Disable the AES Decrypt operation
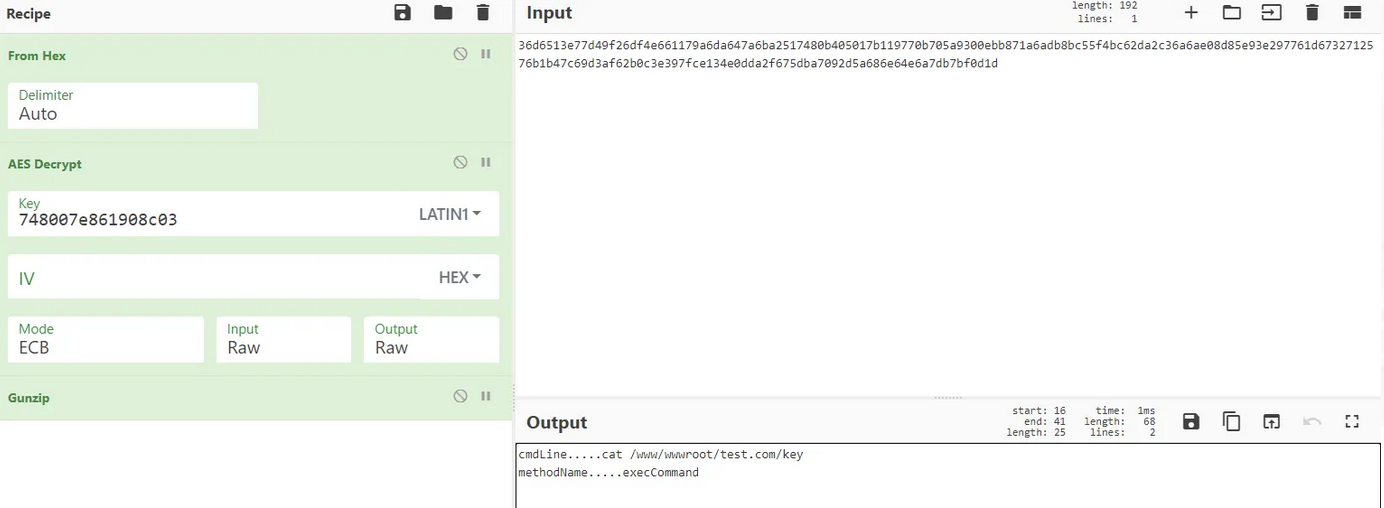This screenshot has width=1384, height=508. click(460, 162)
